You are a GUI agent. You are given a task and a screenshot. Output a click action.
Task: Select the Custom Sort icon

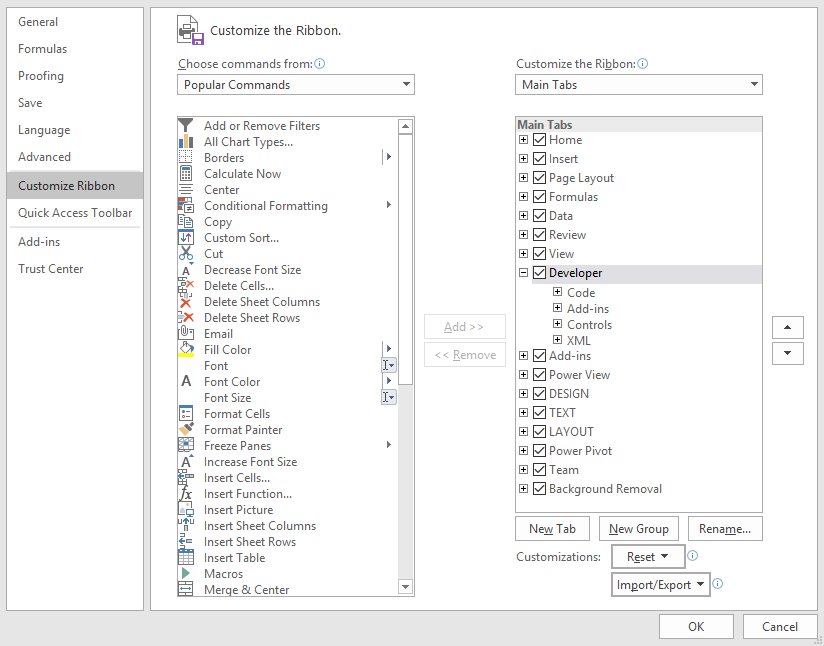pyautogui.click(x=186, y=238)
